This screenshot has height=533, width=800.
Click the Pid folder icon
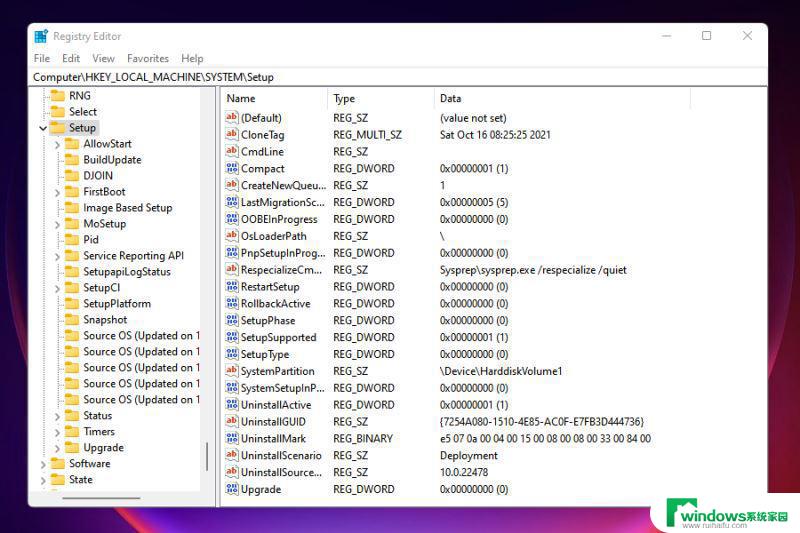[x=72, y=239]
